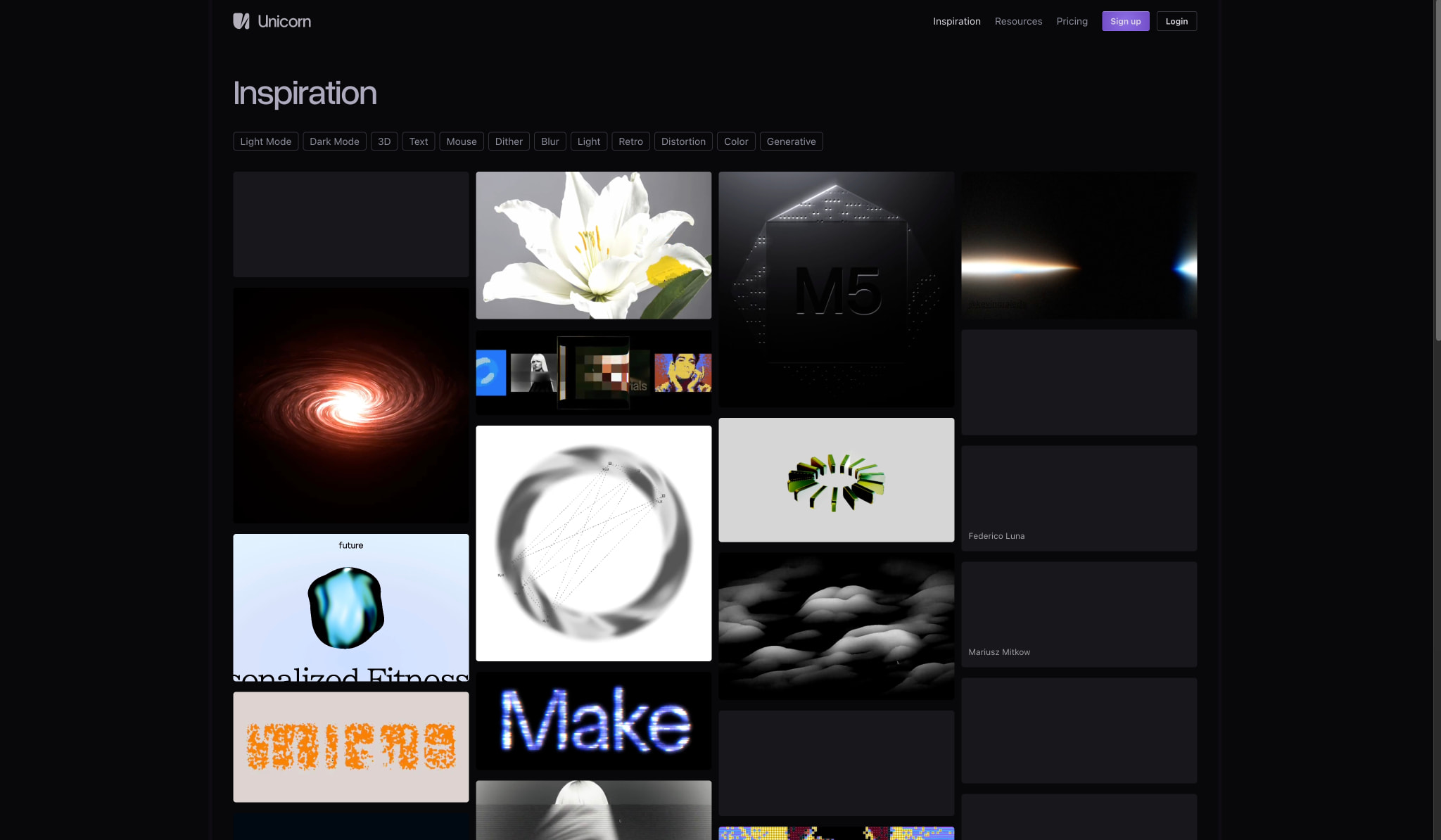Image resolution: width=1441 pixels, height=840 pixels.
Task: Open the blue Make text thumbnail
Action: (x=593, y=720)
